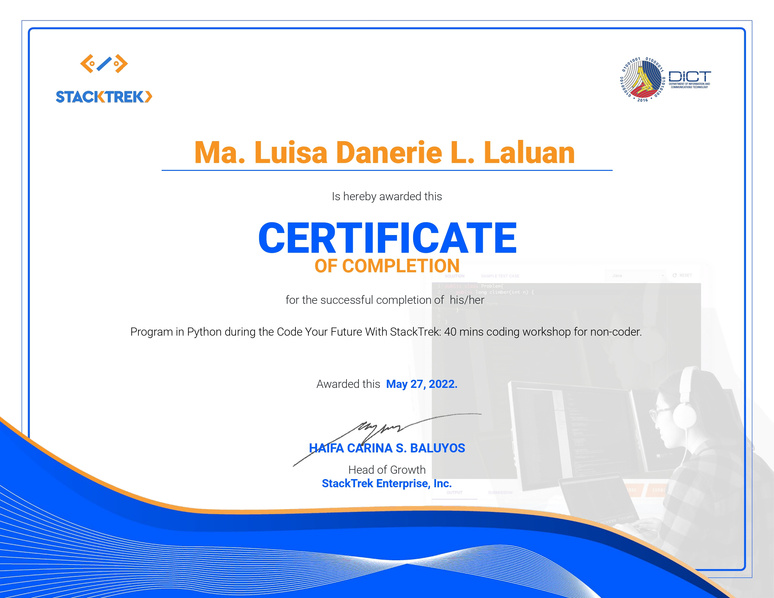The height and width of the screenshot is (598, 774).
Task: Click the 'Awarded this' label
Action: click(x=348, y=384)
